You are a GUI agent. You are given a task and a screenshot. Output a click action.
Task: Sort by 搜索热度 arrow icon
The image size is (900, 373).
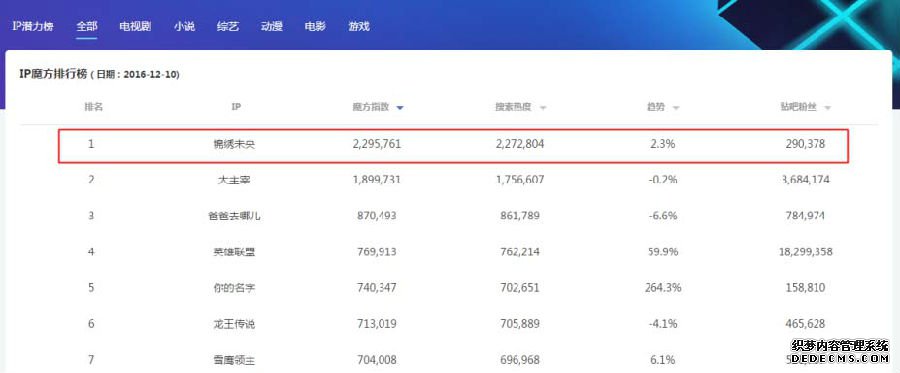[x=542, y=108]
